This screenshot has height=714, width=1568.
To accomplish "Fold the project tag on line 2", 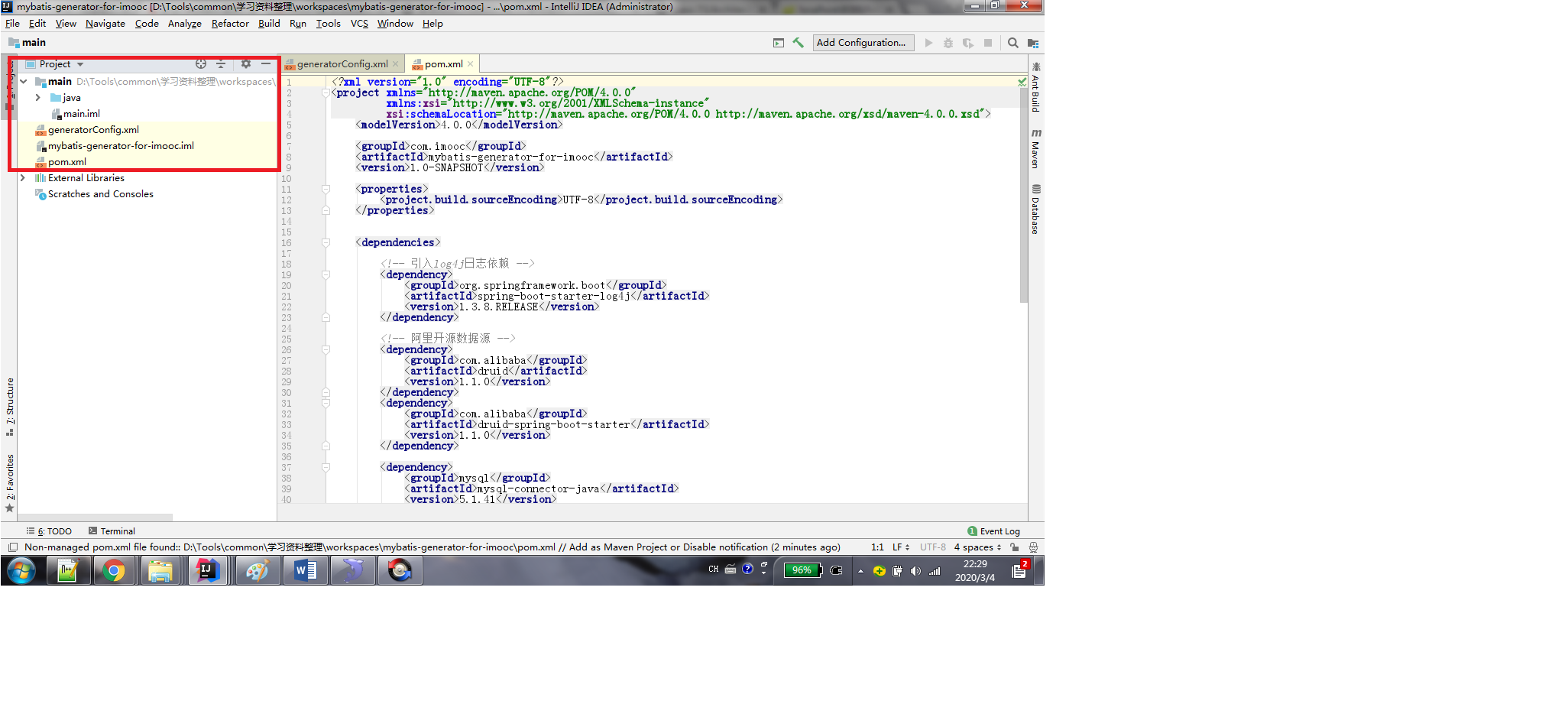I will pyautogui.click(x=326, y=92).
